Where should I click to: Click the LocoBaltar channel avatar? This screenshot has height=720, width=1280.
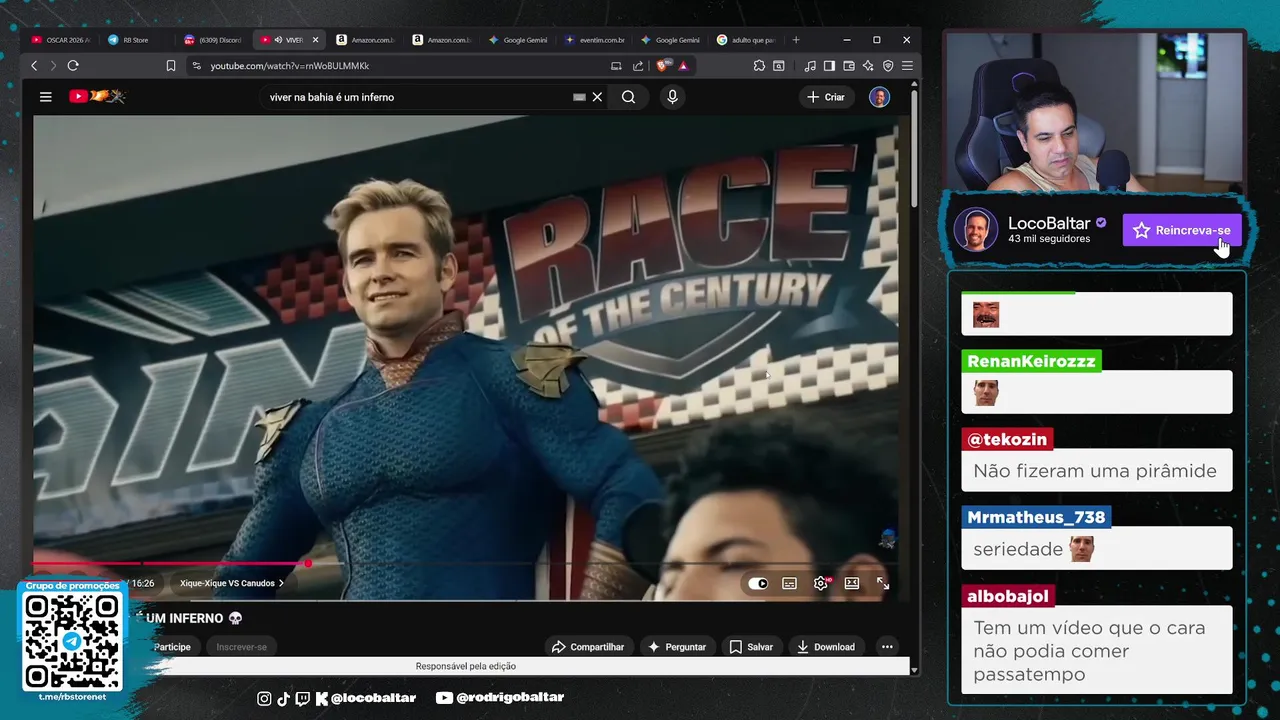point(975,230)
